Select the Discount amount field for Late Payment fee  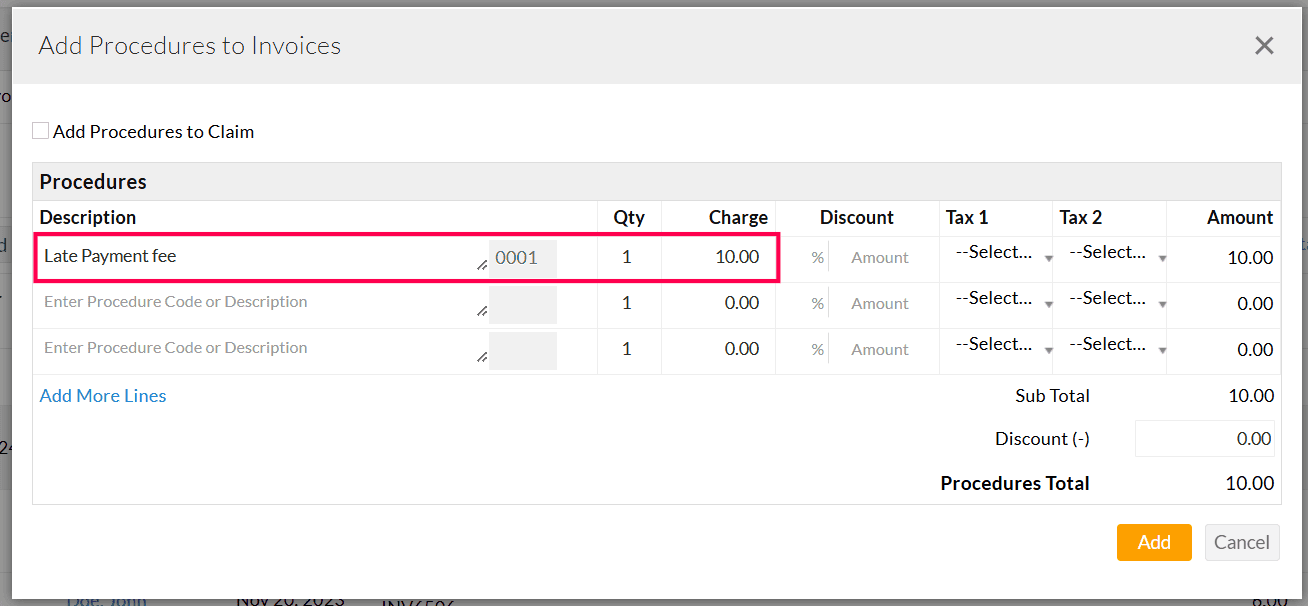click(x=880, y=257)
